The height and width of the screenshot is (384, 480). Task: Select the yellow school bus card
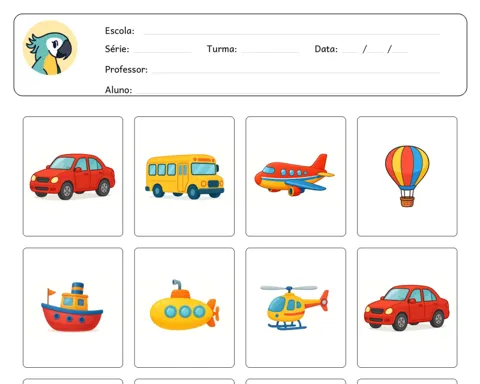184,176
